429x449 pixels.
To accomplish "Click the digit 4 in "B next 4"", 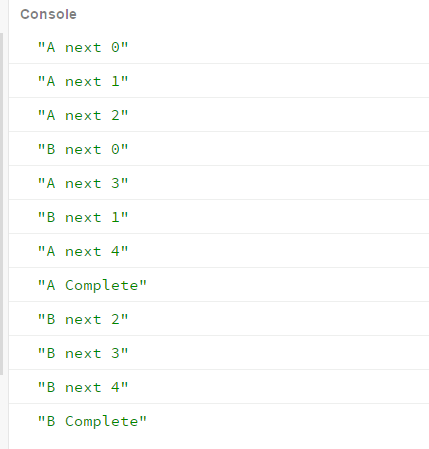I will pyautogui.click(x=115, y=387).
